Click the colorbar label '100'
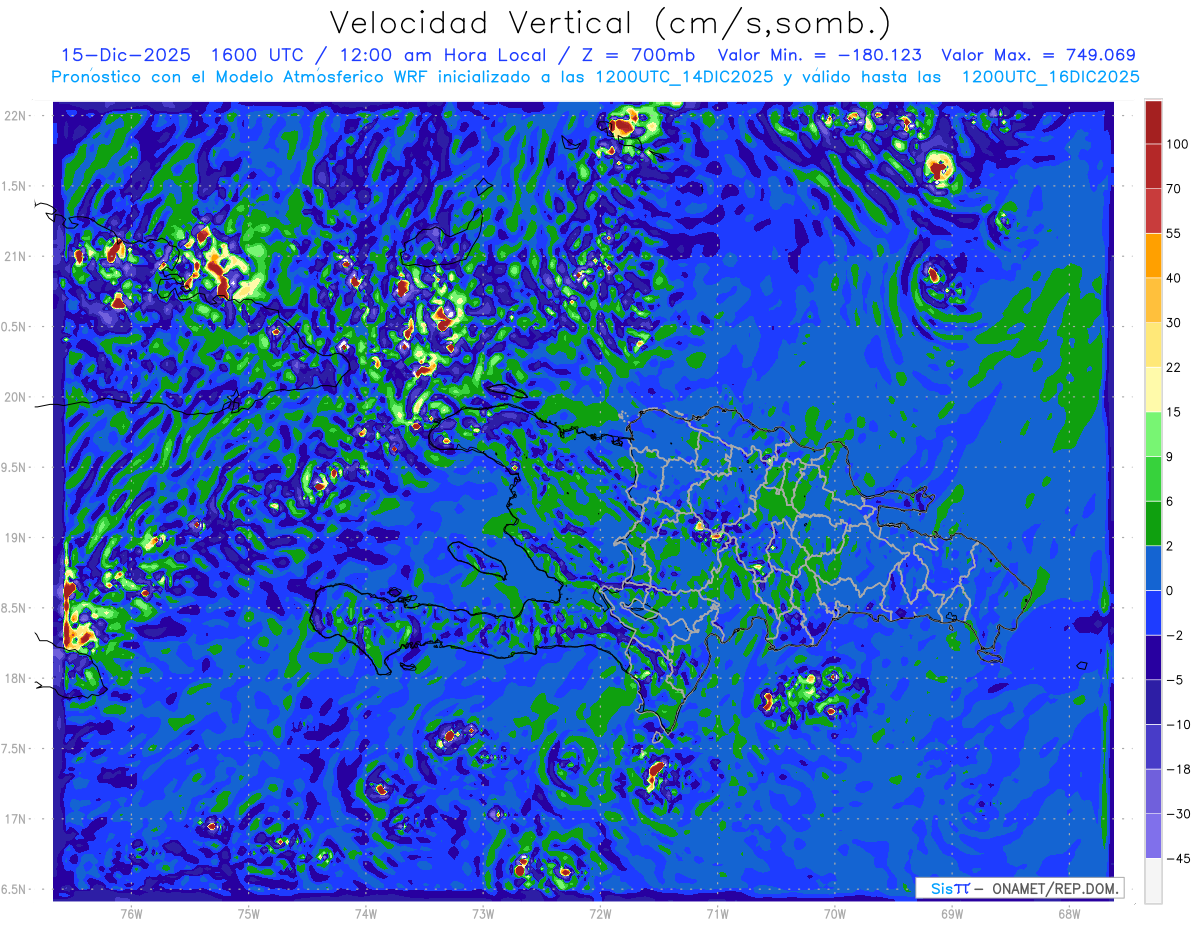The height and width of the screenshot is (927, 1200). pos(1177,144)
